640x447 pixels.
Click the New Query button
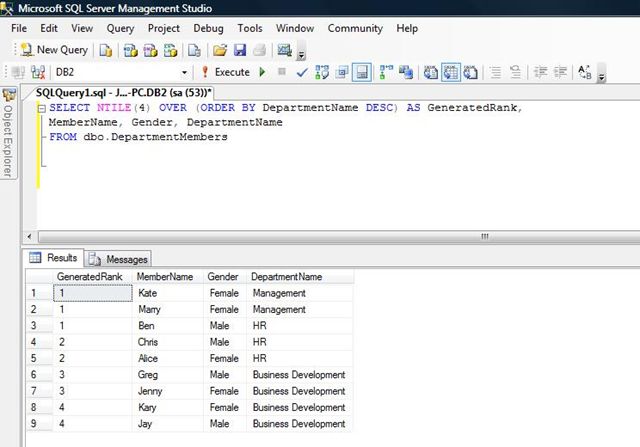tap(55, 50)
